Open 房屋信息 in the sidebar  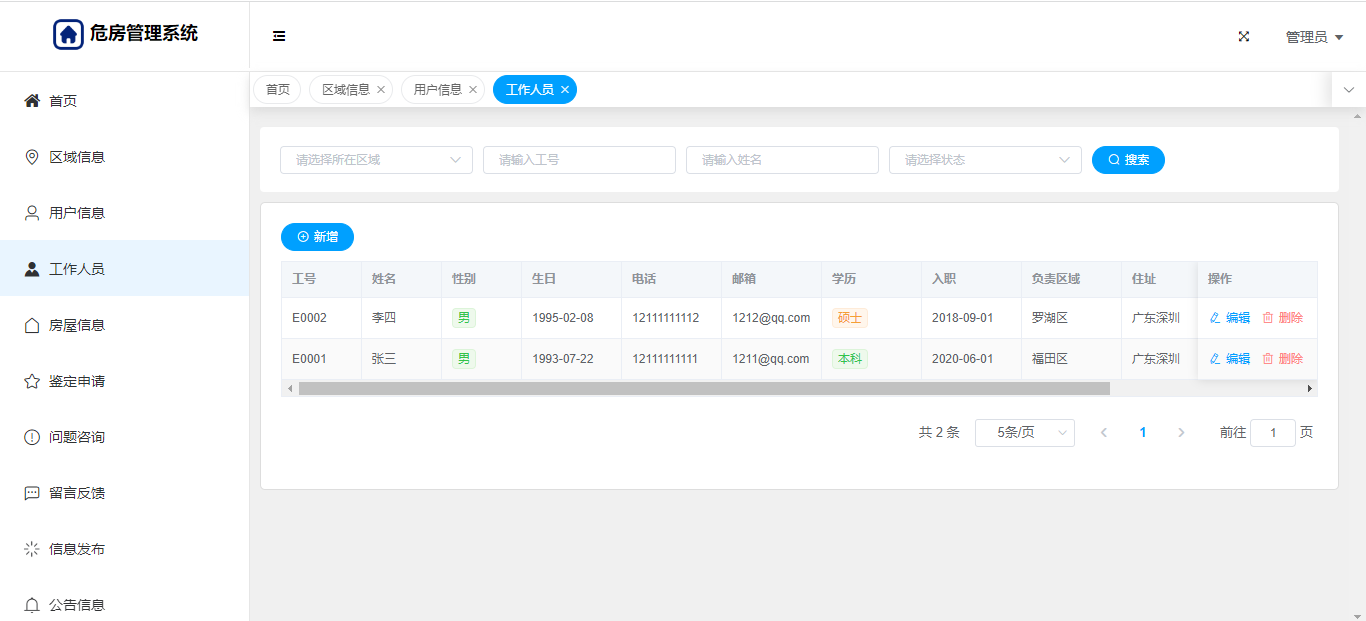(x=77, y=325)
